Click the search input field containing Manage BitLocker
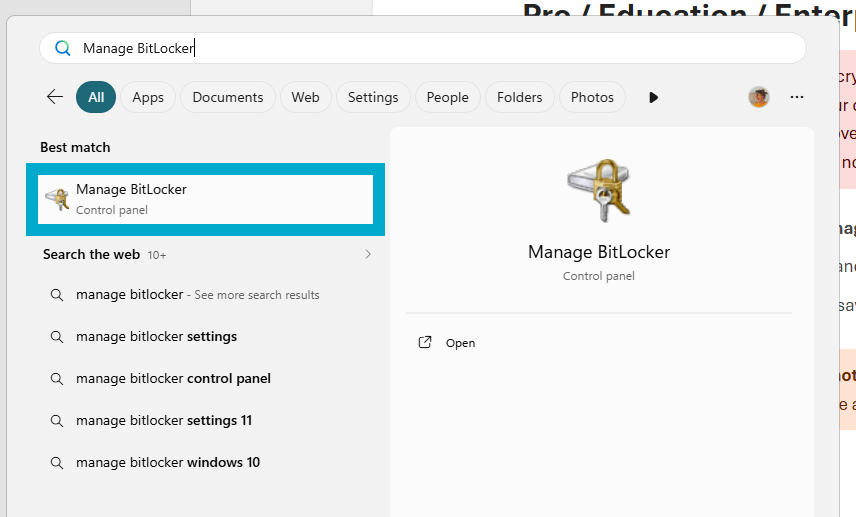This screenshot has height=517, width=856. [x=423, y=48]
